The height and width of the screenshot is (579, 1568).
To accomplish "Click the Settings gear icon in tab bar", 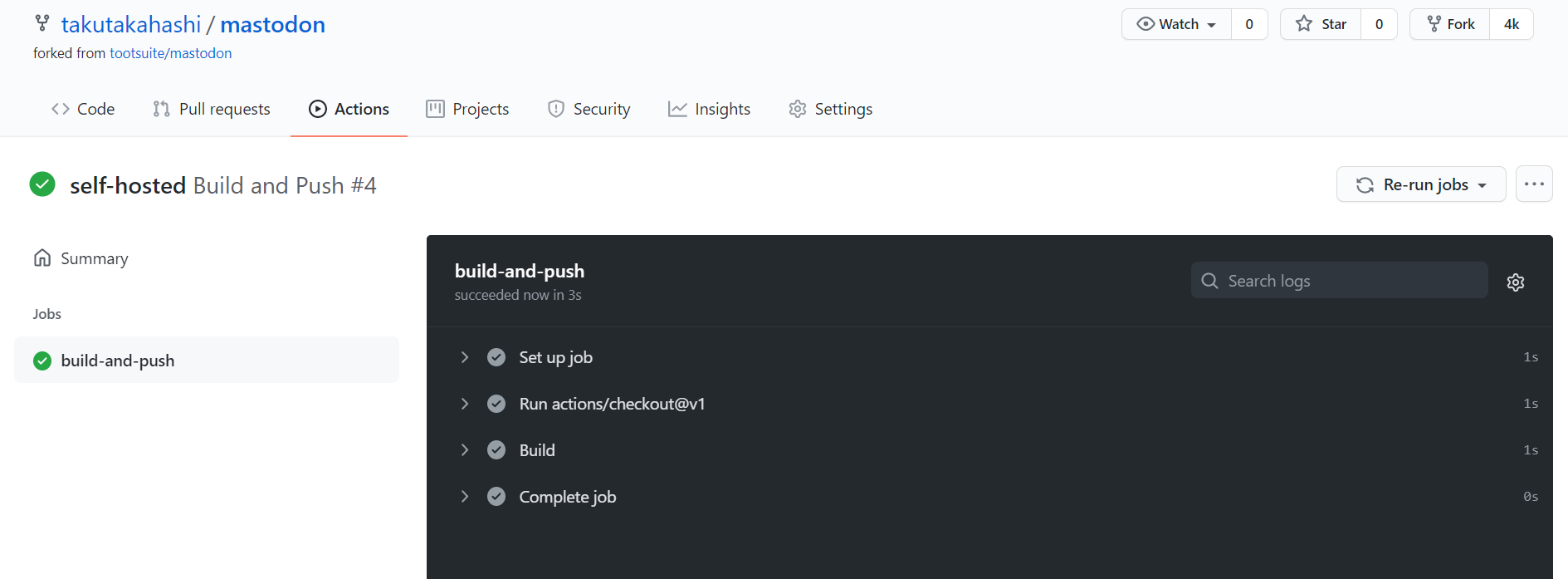I will (798, 109).
